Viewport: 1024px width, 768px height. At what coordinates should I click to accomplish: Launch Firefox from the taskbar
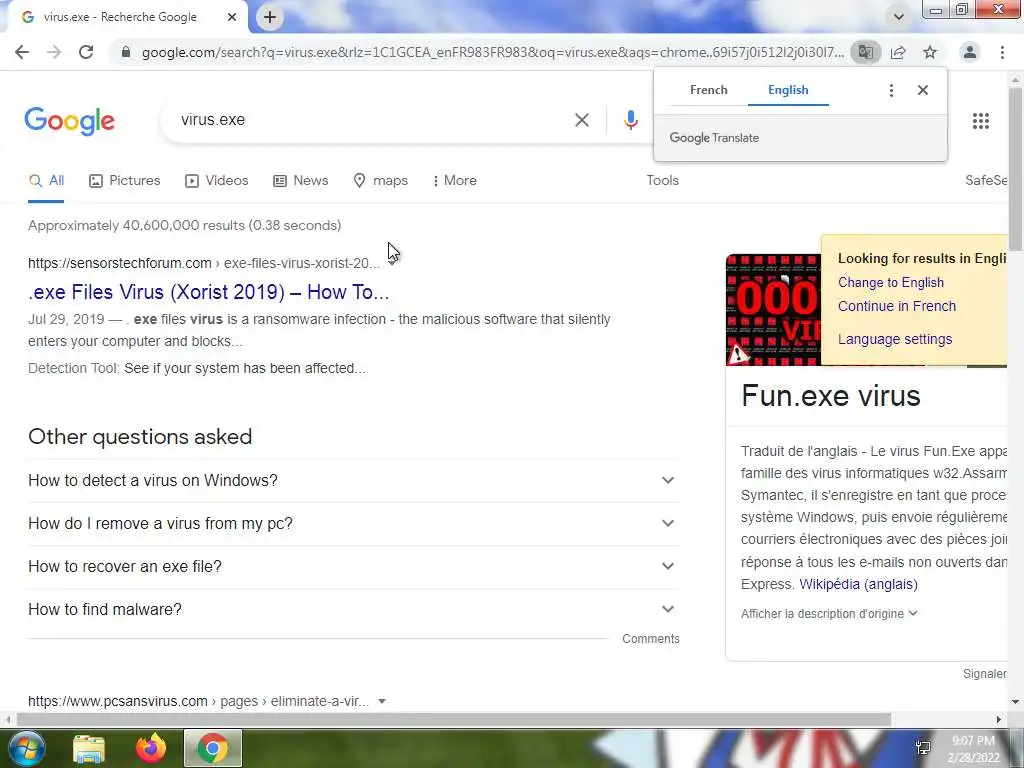pos(151,748)
